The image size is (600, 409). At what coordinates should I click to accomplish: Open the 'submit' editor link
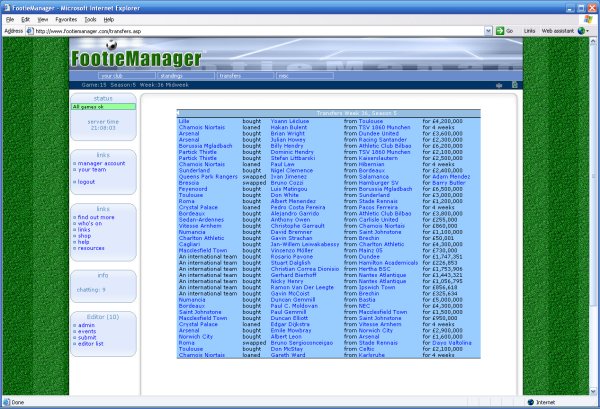pyautogui.click(x=87, y=337)
